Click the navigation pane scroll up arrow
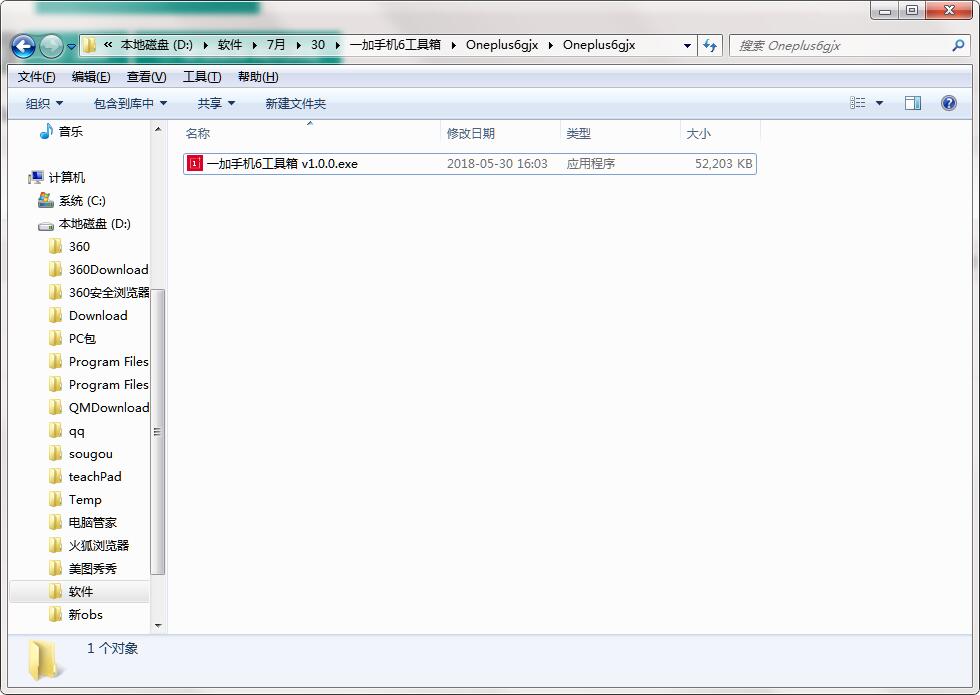Image resolution: width=980 pixels, height=695 pixels. 158,129
